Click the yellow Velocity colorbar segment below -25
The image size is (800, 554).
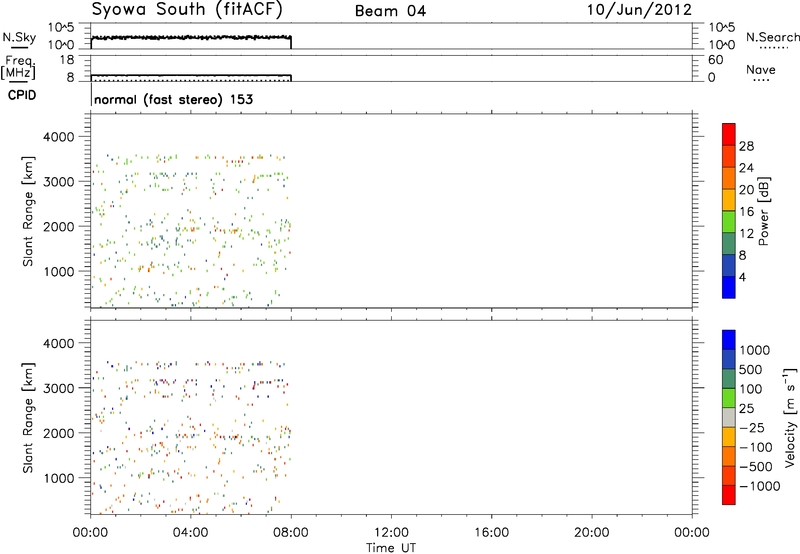[729, 437]
